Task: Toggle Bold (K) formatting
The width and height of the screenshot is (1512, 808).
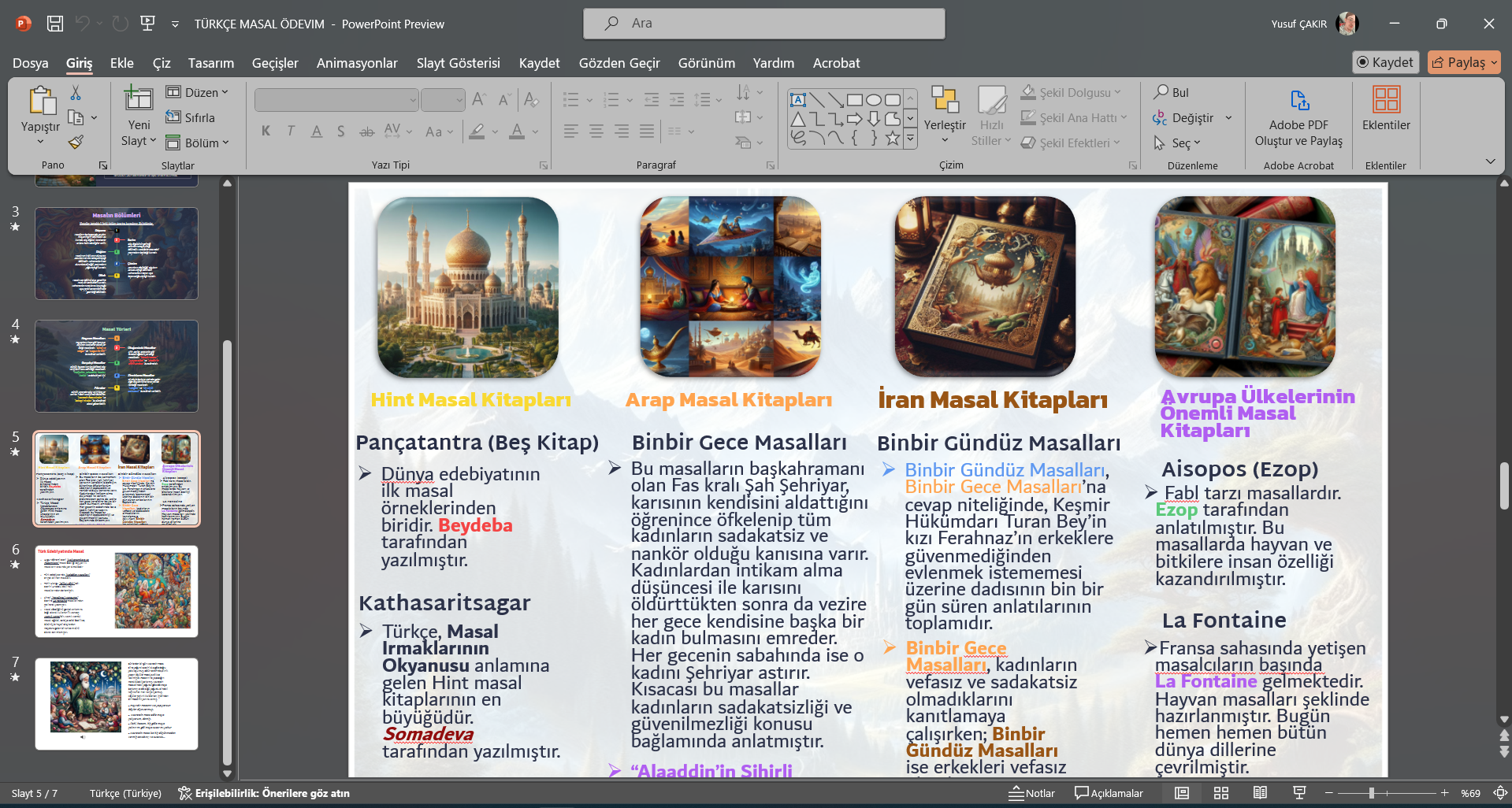Action: tap(266, 131)
